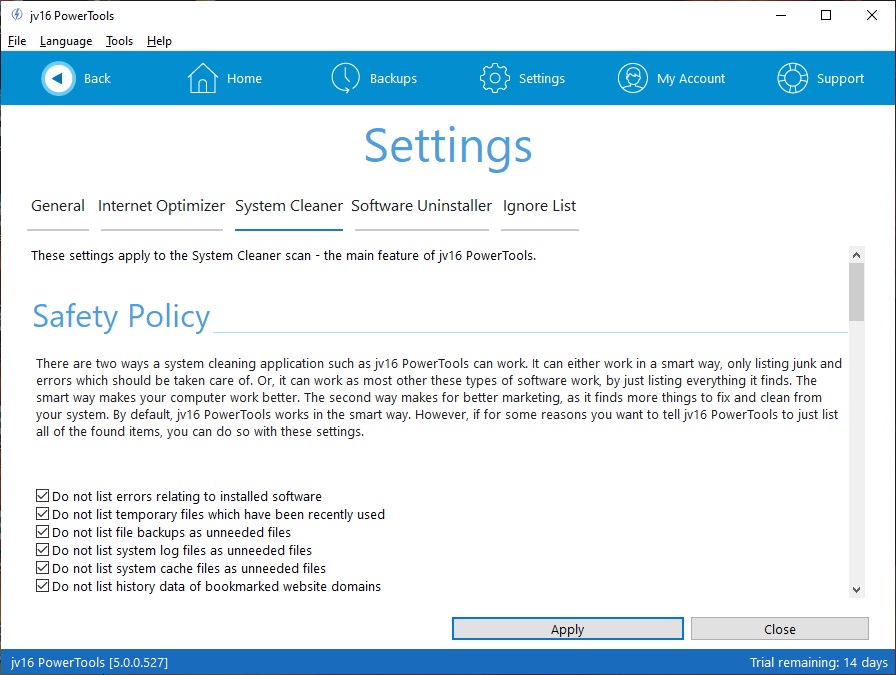Maximize the jv16 PowerTools window
This screenshot has height=675, width=896.
pos(826,15)
